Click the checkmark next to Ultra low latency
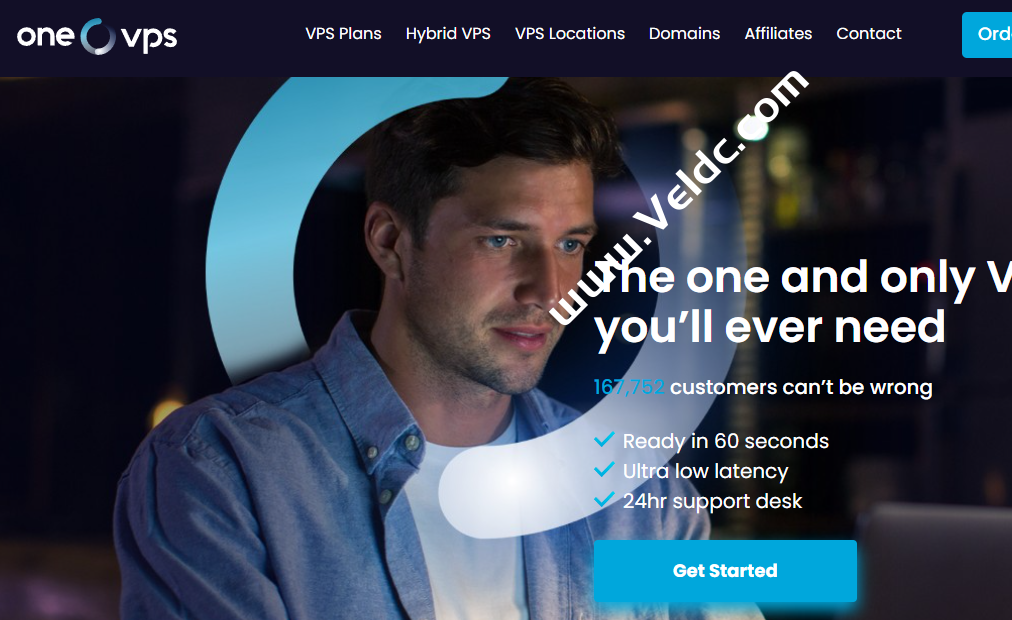The image size is (1012, 620). pyautogui.click(x=604, y=470)
